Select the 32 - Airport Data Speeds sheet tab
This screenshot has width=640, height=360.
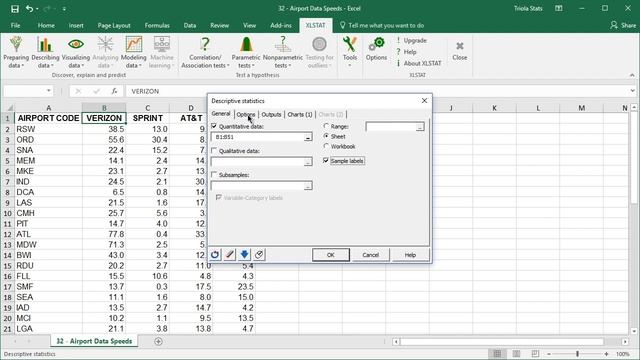pos(94,341)
